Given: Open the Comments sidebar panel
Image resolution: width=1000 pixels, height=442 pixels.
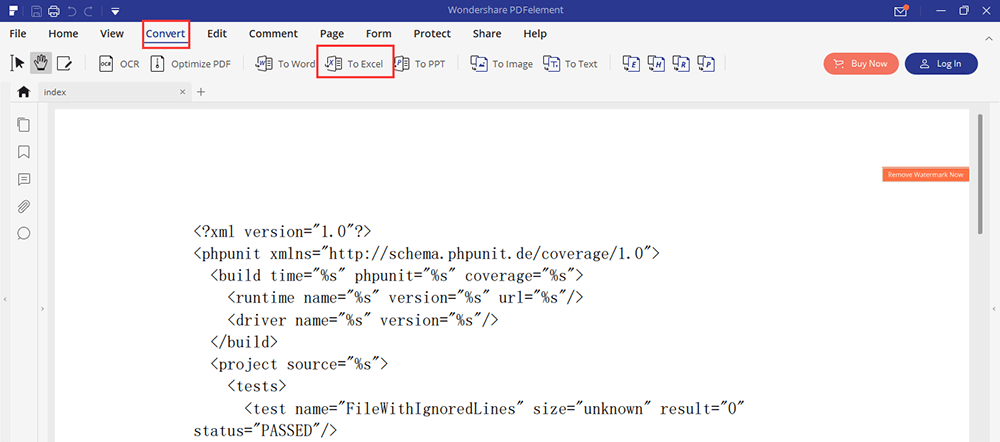Looking at the screenshot, I should point(24,179).
